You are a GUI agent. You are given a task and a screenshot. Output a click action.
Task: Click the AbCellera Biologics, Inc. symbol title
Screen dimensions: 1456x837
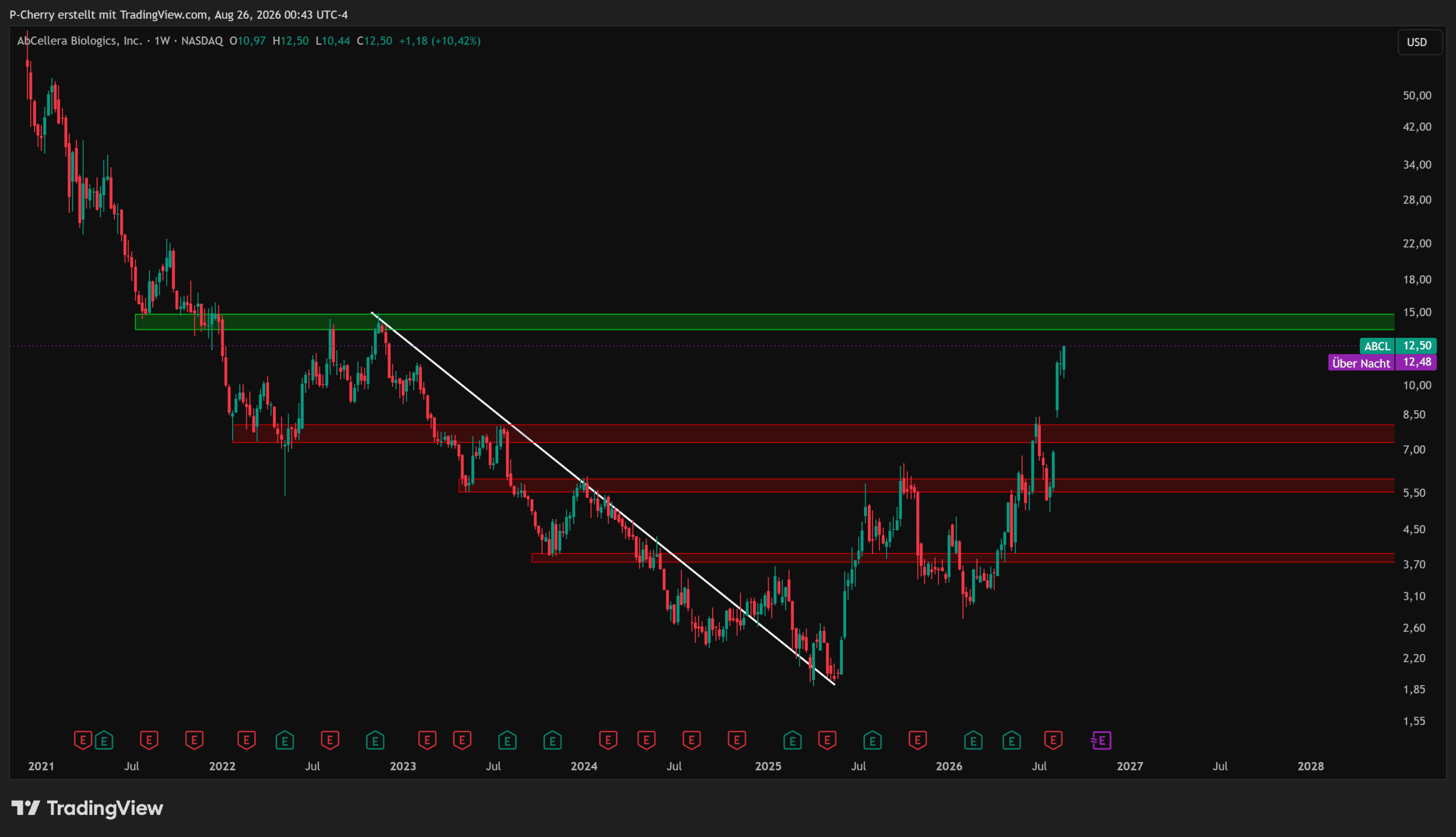(x=79, y=41)
